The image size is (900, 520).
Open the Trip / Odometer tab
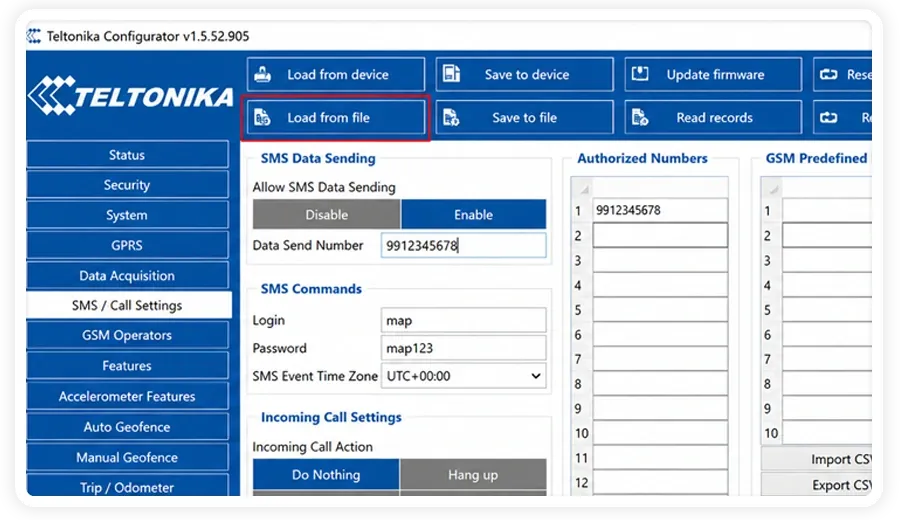(x=127, y=487)
